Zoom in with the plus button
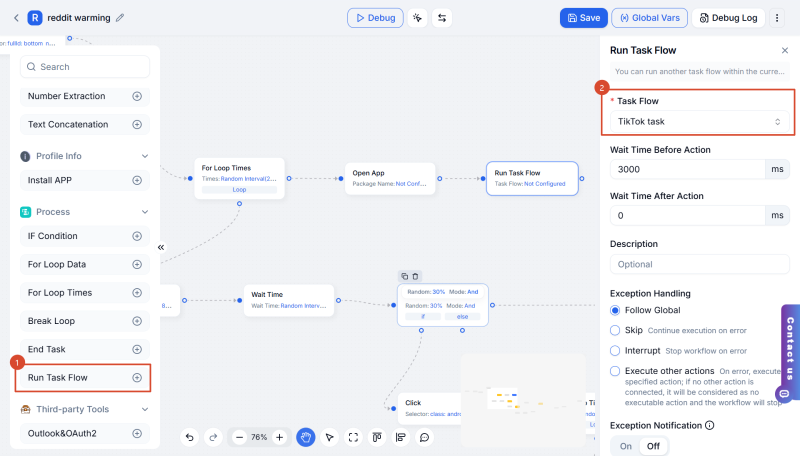The width and height of the screenshot is (800, 456). [280, 437]
